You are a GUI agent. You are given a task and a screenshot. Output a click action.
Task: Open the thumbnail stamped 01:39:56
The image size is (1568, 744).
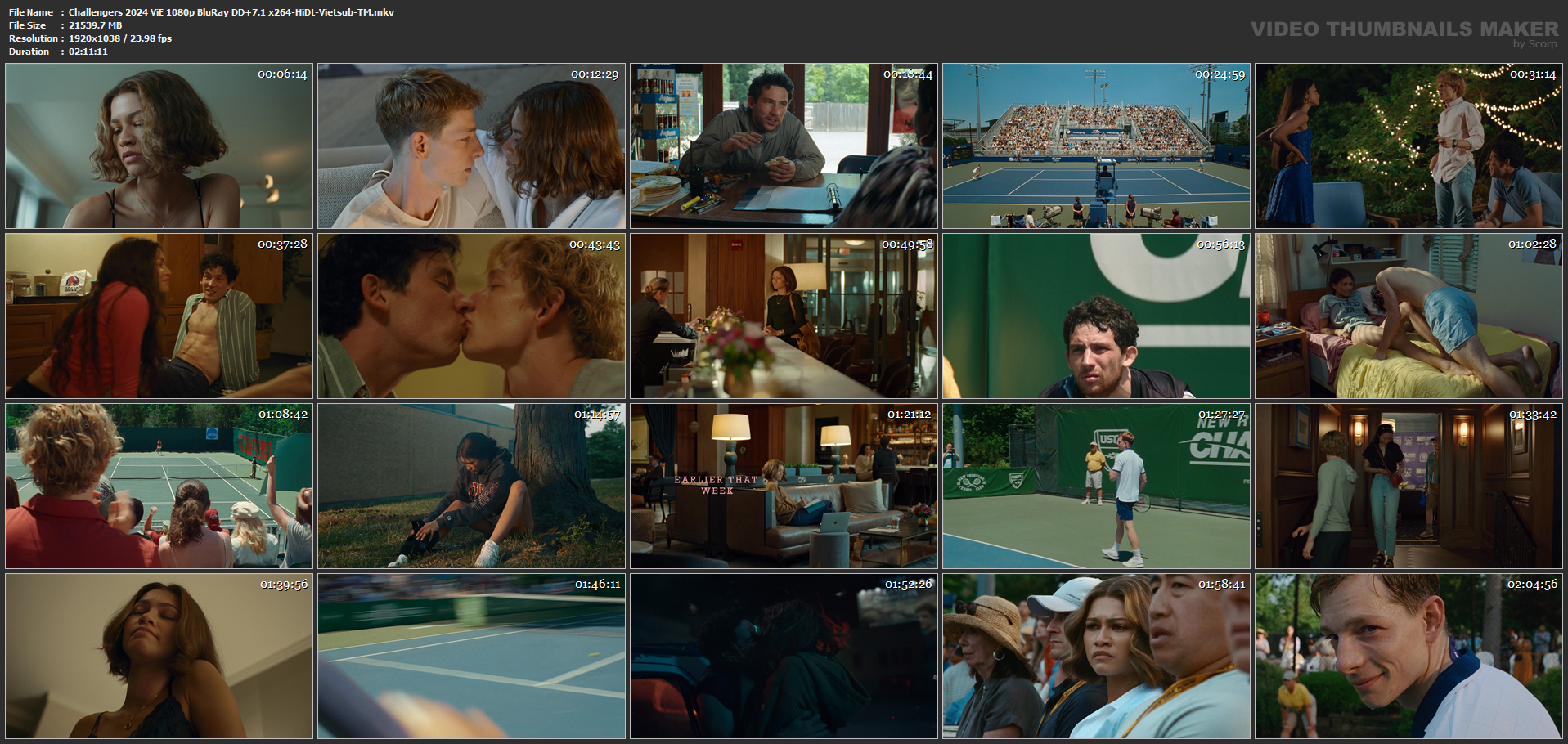click(159, 656)
